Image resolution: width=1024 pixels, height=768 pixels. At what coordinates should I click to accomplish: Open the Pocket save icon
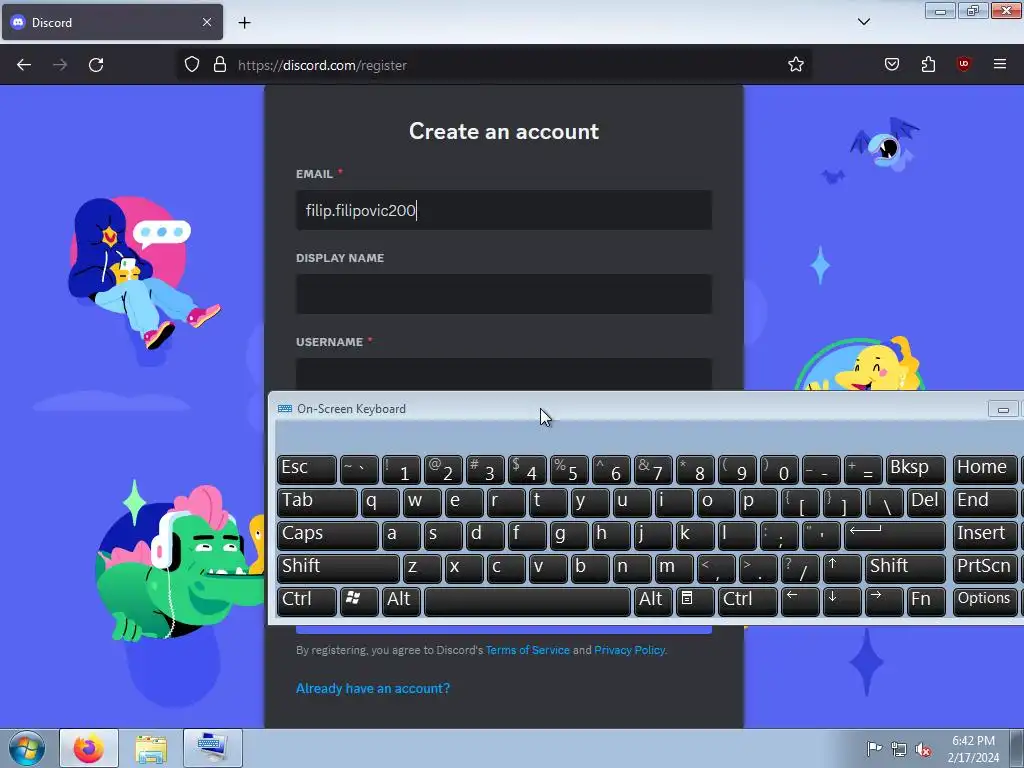coord(892,64)
